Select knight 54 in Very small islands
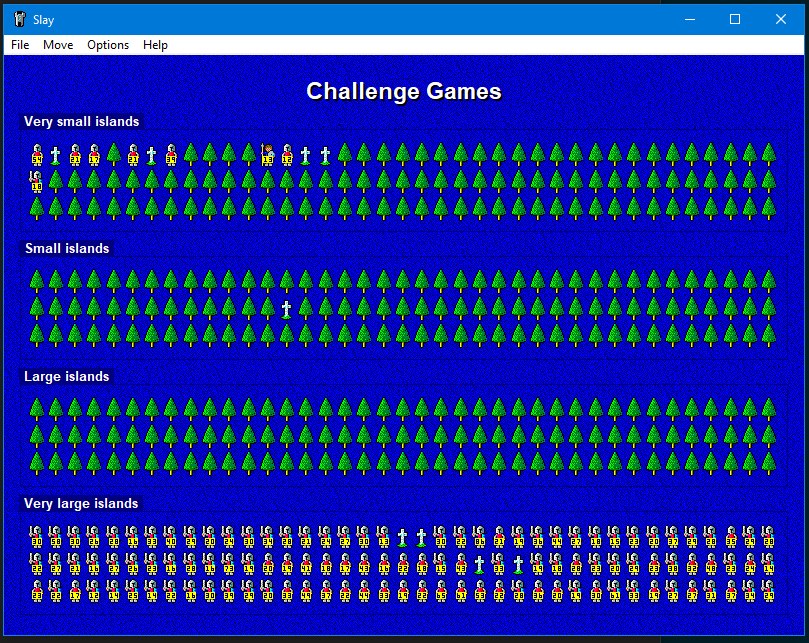Image resolution: width=809 pixels, height=643 pixels. [37, 154]
